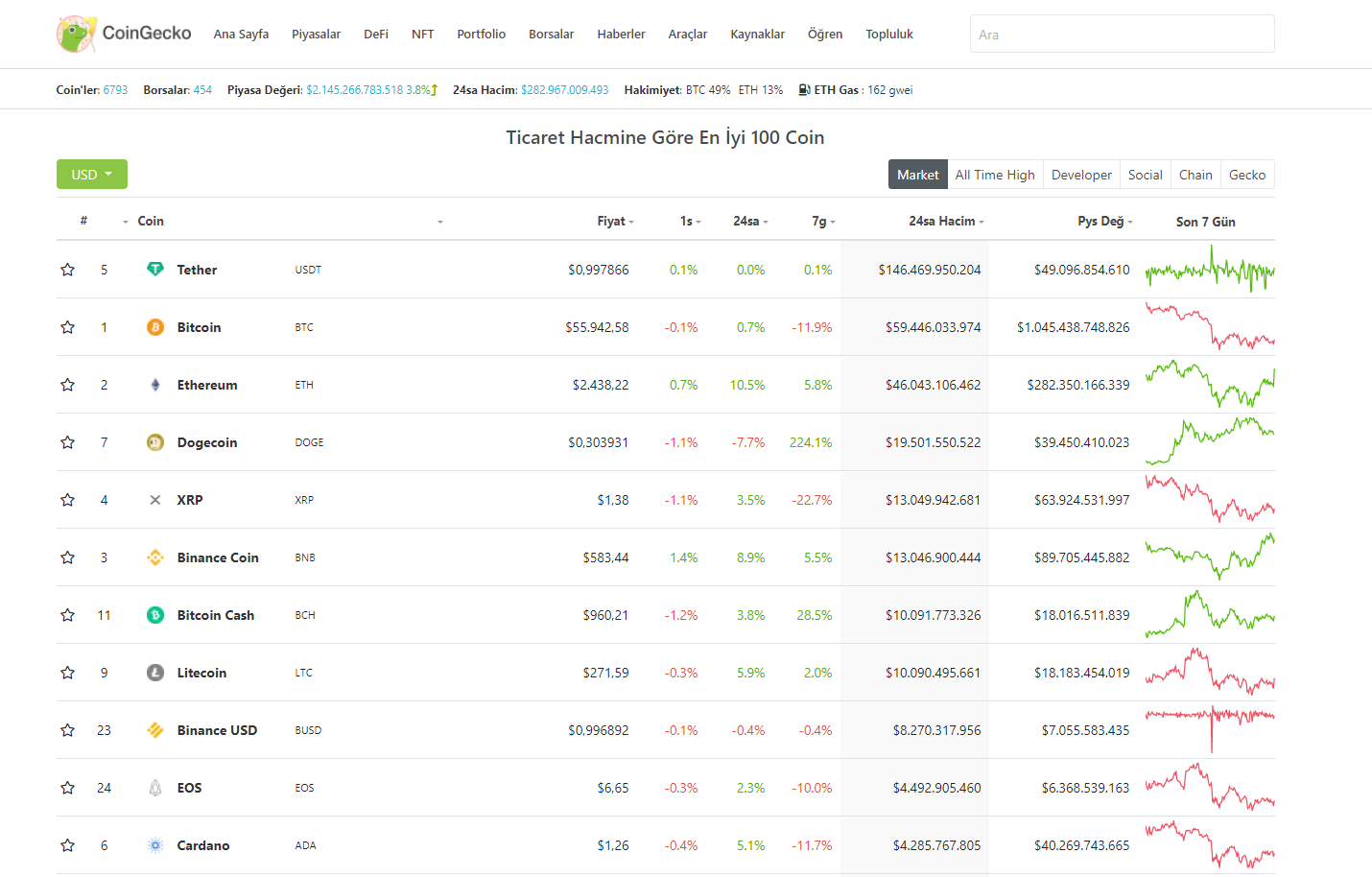View Dogecoin 7-day sparkline chart
Viewport: 1372px width, 877px height.
pos(1210,439)
